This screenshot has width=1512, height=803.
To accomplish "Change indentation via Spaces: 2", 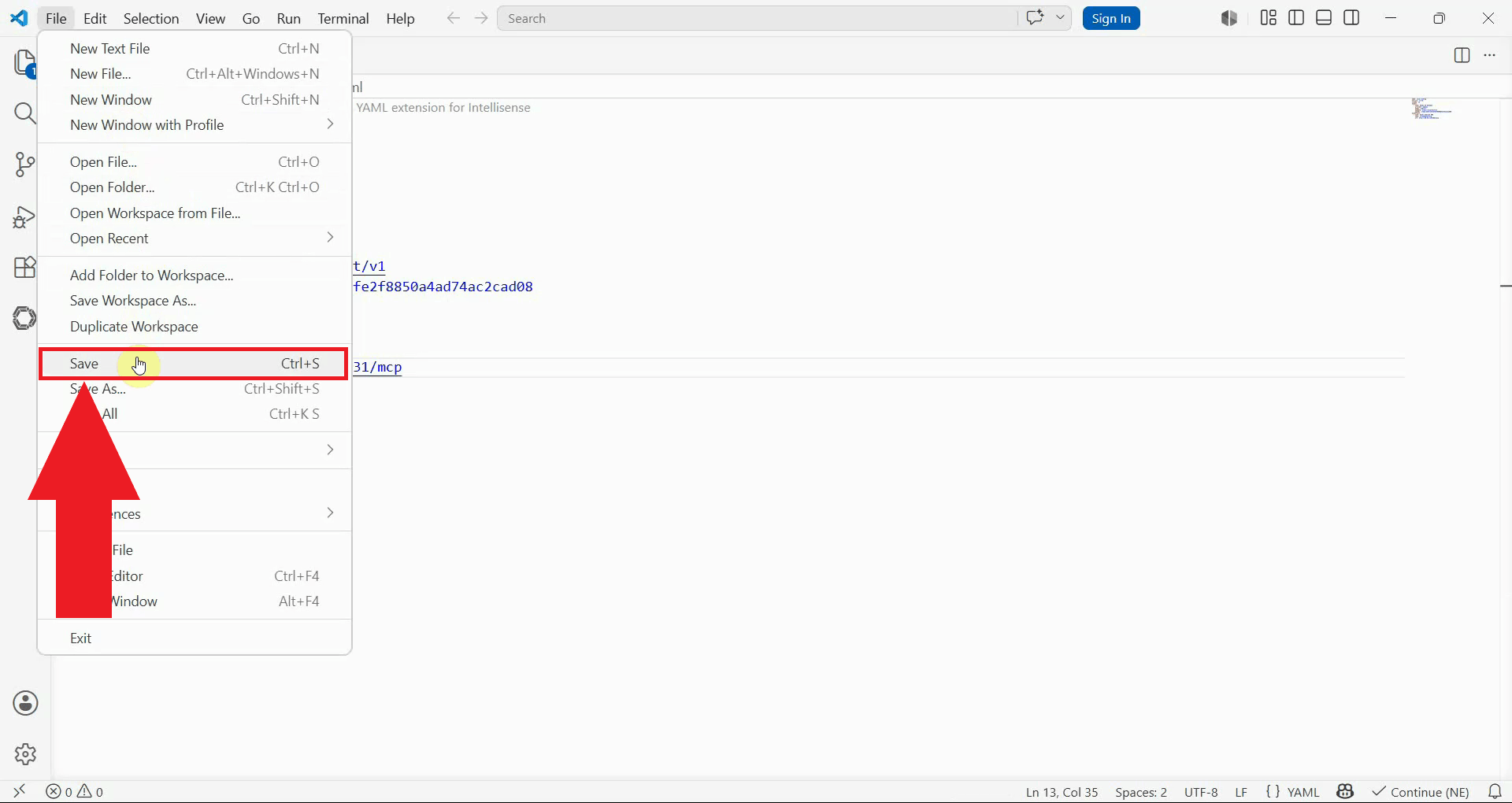I will pos(1141,792).
